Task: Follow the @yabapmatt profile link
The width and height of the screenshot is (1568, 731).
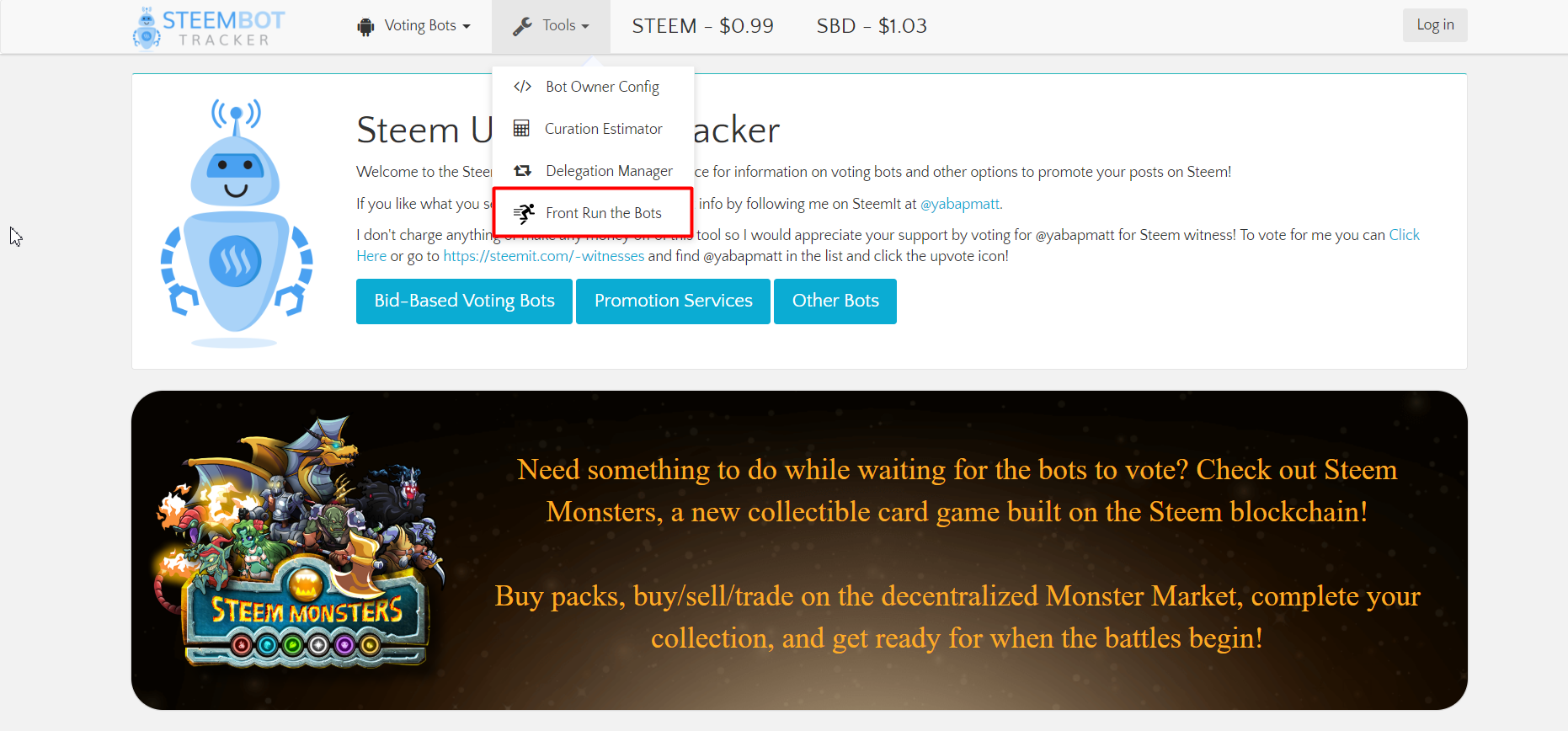Action: coord(960,204)
